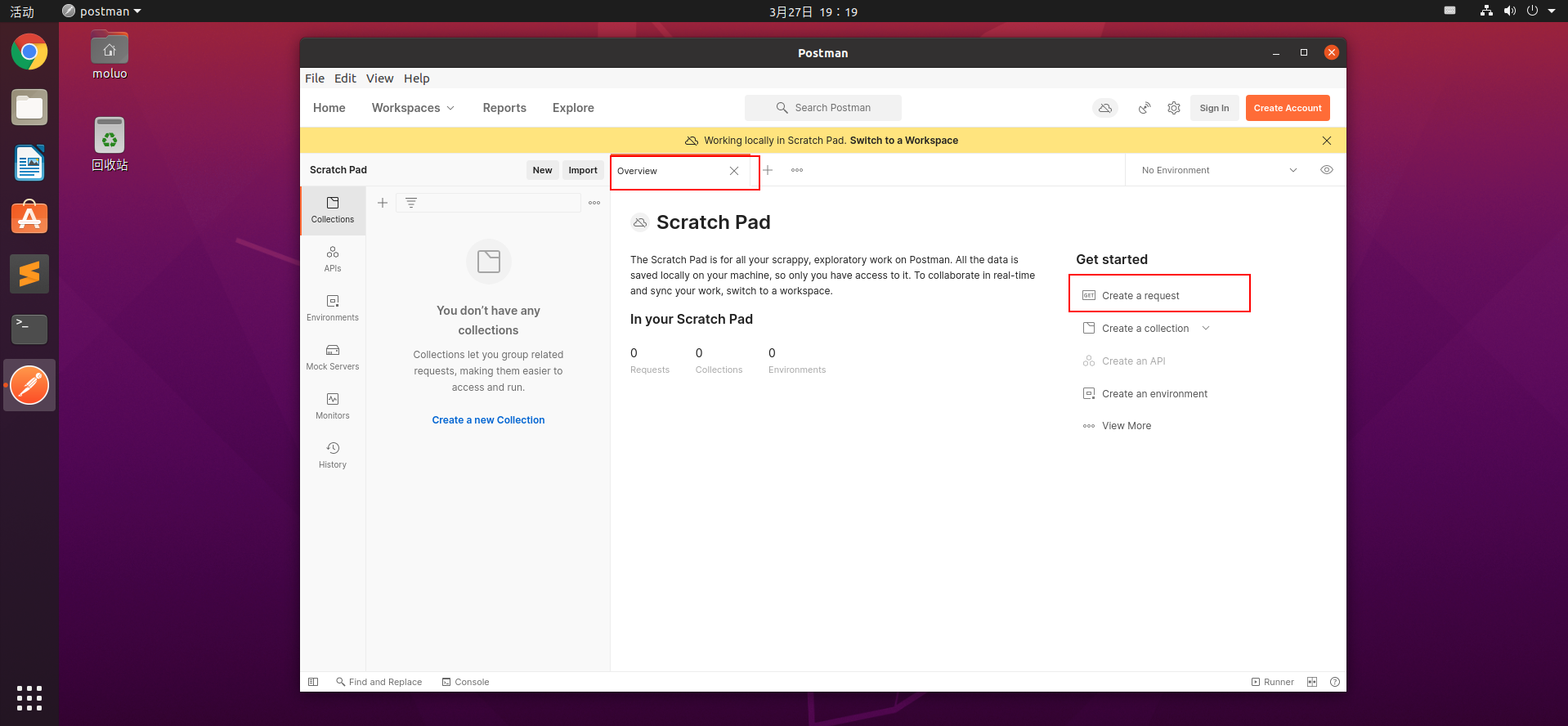
Task: Open the Reports page
Action: 504,108
